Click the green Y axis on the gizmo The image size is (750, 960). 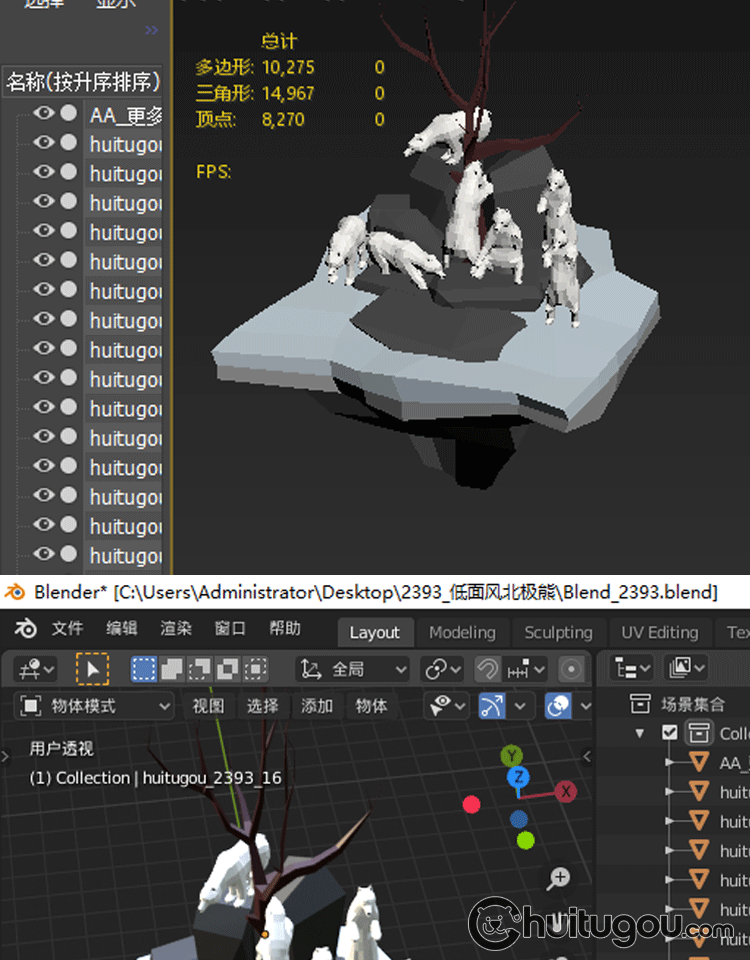tap(512, 756)
